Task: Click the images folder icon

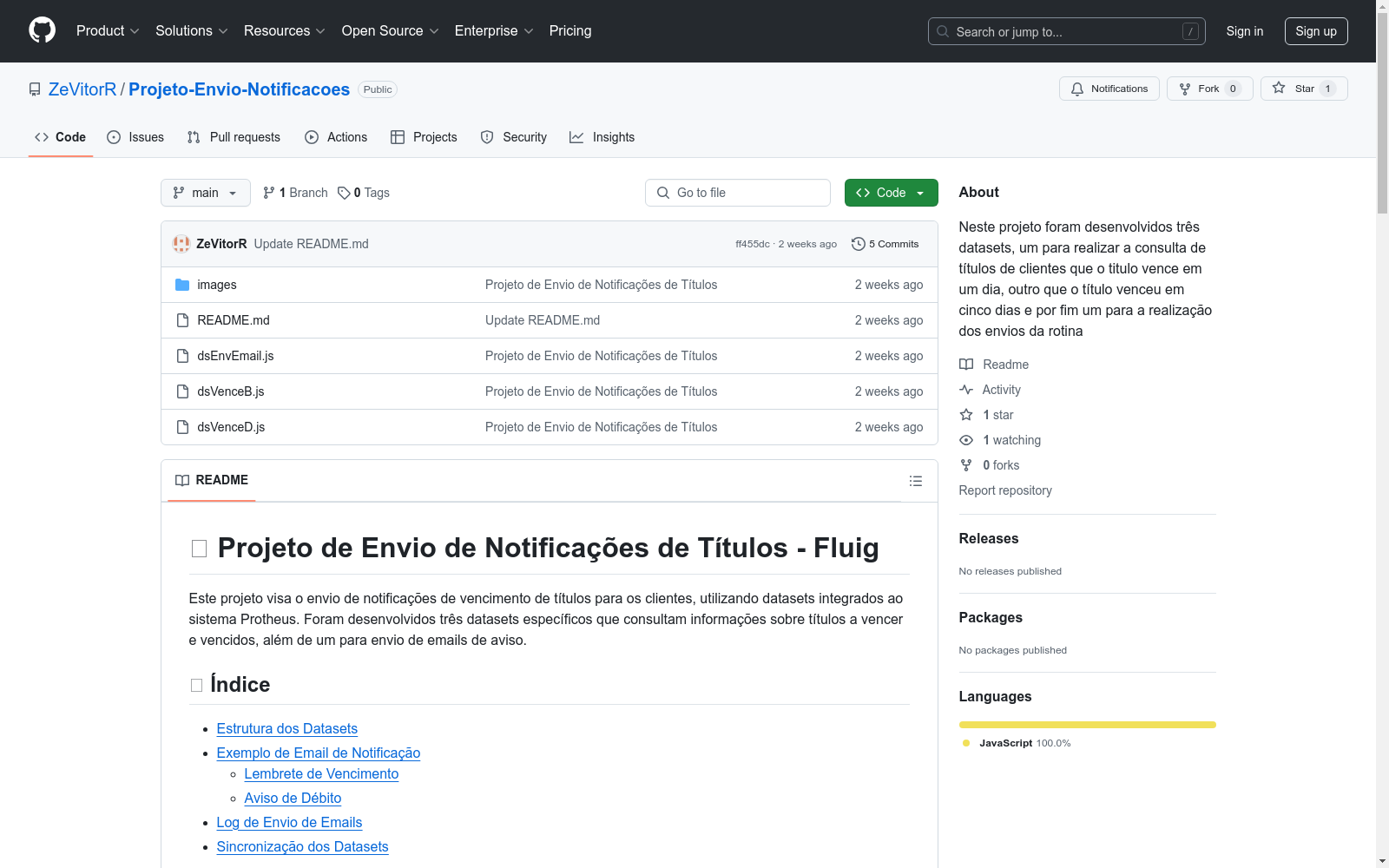Action: pos(182,285)
